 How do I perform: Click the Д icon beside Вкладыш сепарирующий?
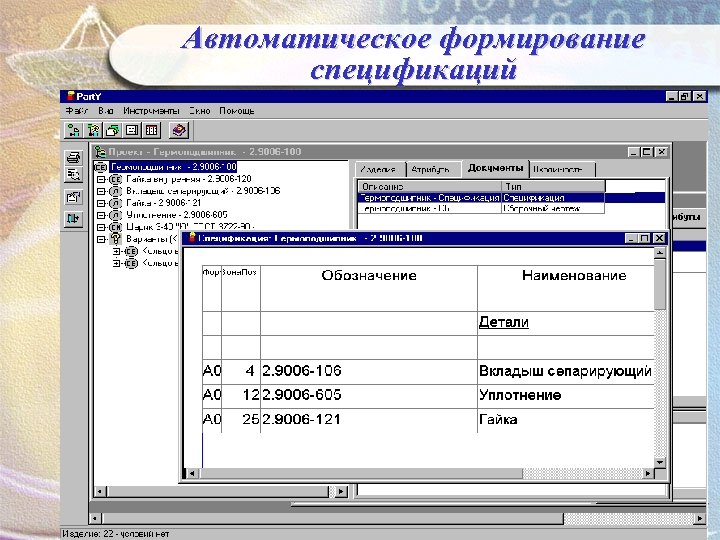tap(115, 191)
